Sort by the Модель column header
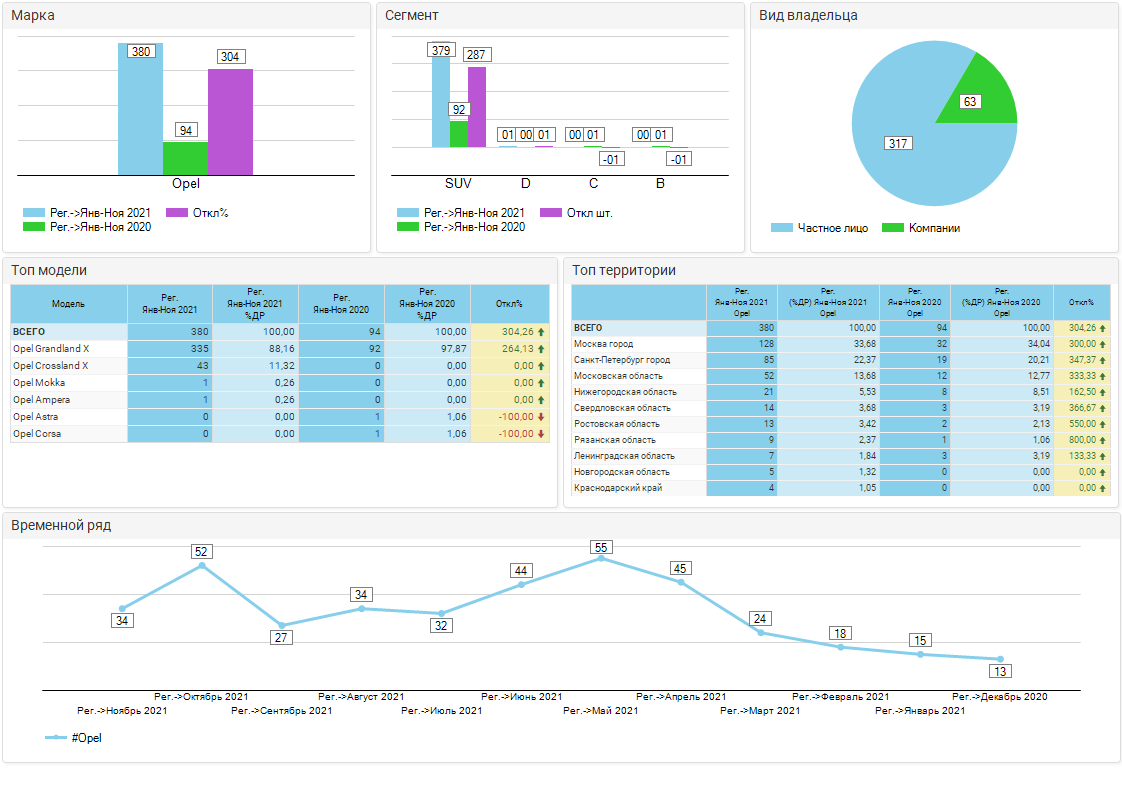The height and width of the screenshot is (793, 1122). tap(68, 303)
